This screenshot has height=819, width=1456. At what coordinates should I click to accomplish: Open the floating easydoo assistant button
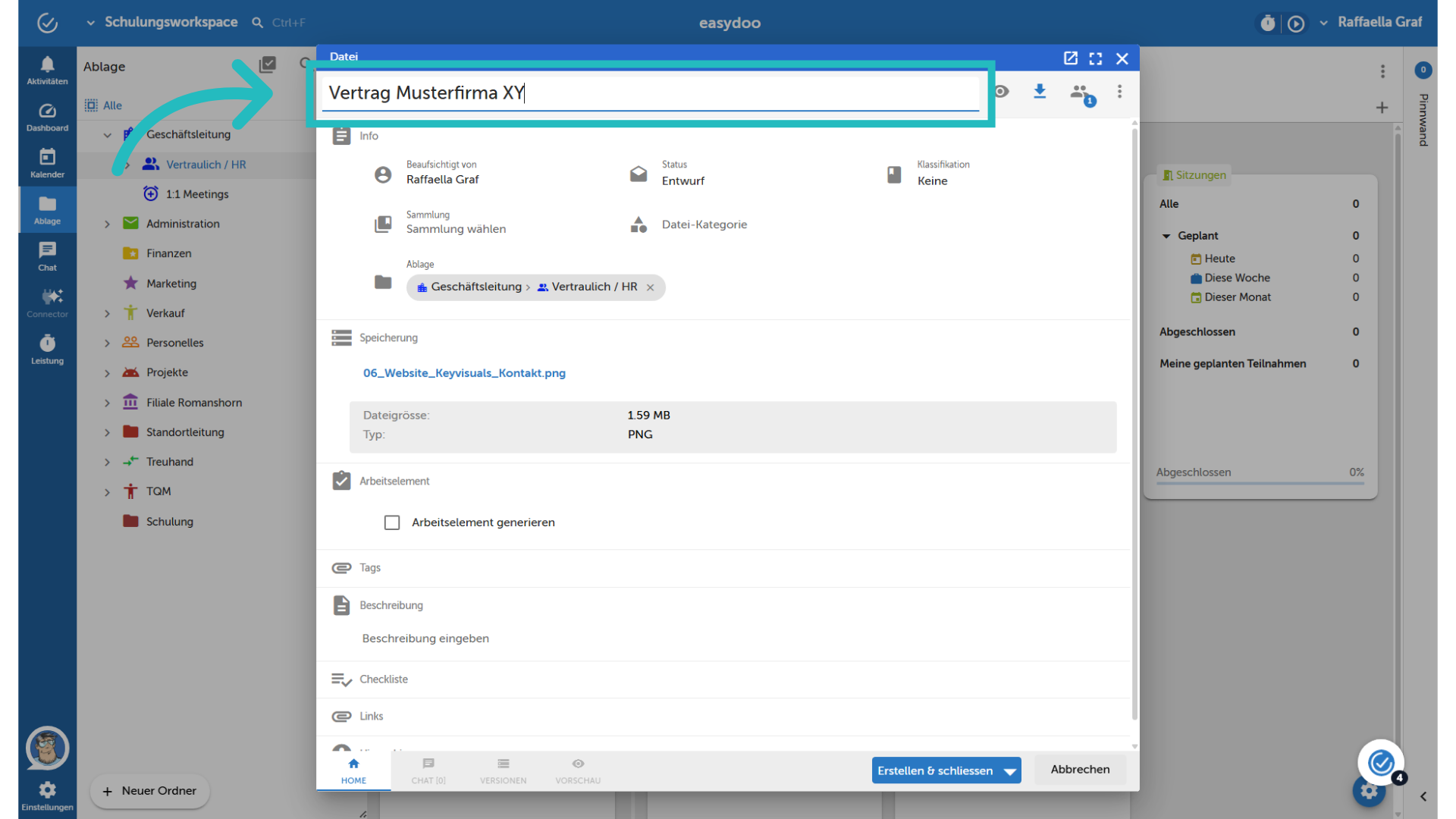[1381, 762]
